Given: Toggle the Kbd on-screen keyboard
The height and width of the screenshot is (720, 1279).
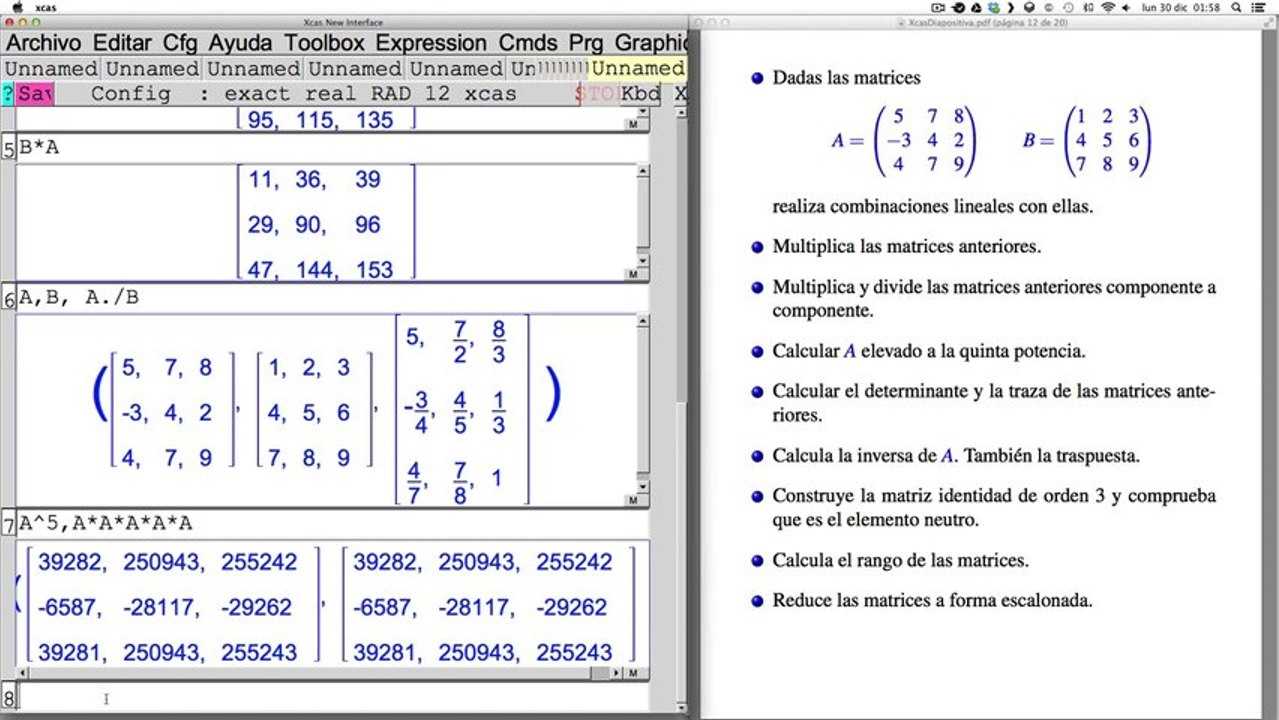Looking at the screenshot, I should tap(641, 94).
